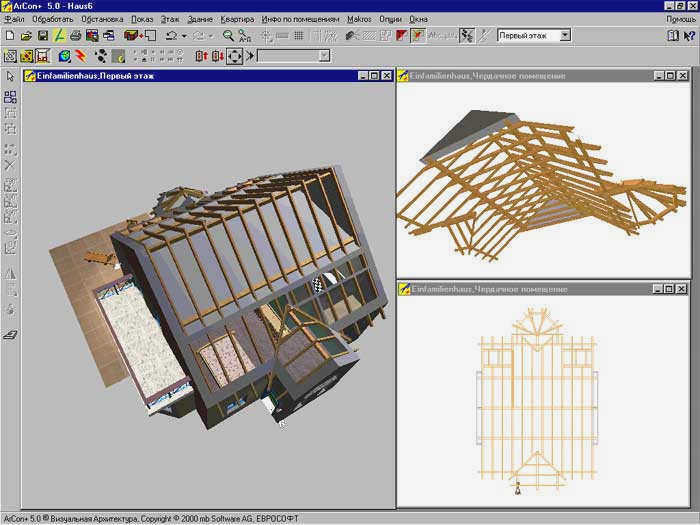Switch between 3D and plan view icon
This screenshot has width=700, height=525.
[140, 35]
